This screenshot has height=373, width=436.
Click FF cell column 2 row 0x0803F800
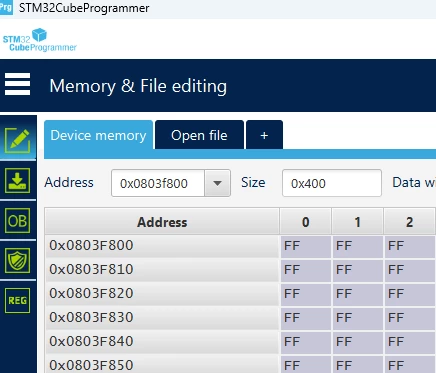(x=410, y=246)
